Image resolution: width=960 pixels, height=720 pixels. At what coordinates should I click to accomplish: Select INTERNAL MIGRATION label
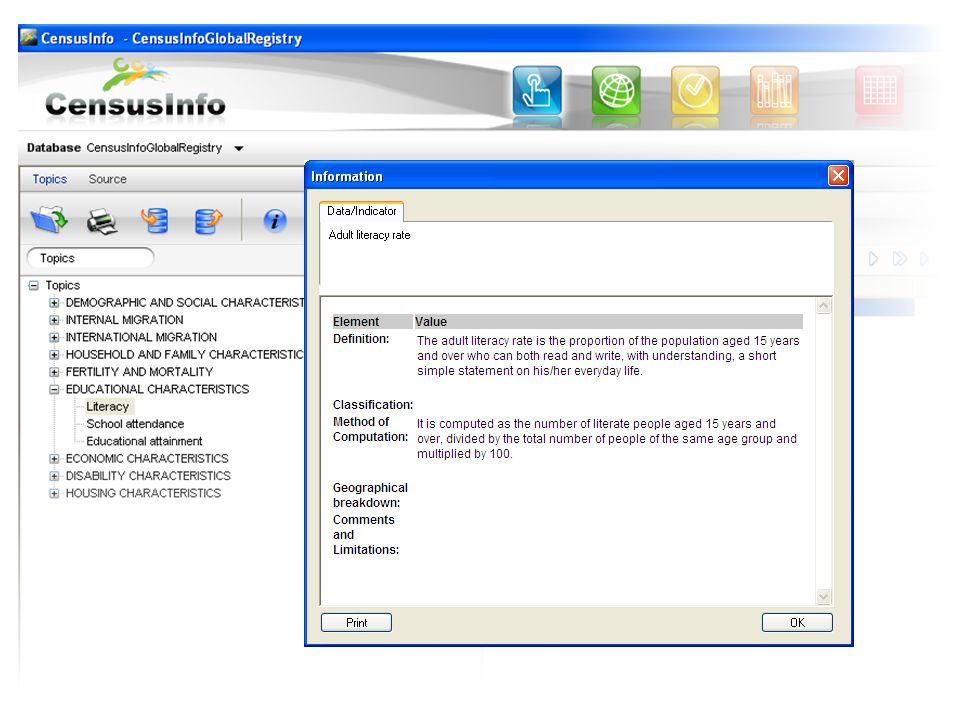click(x=124, y=320)
